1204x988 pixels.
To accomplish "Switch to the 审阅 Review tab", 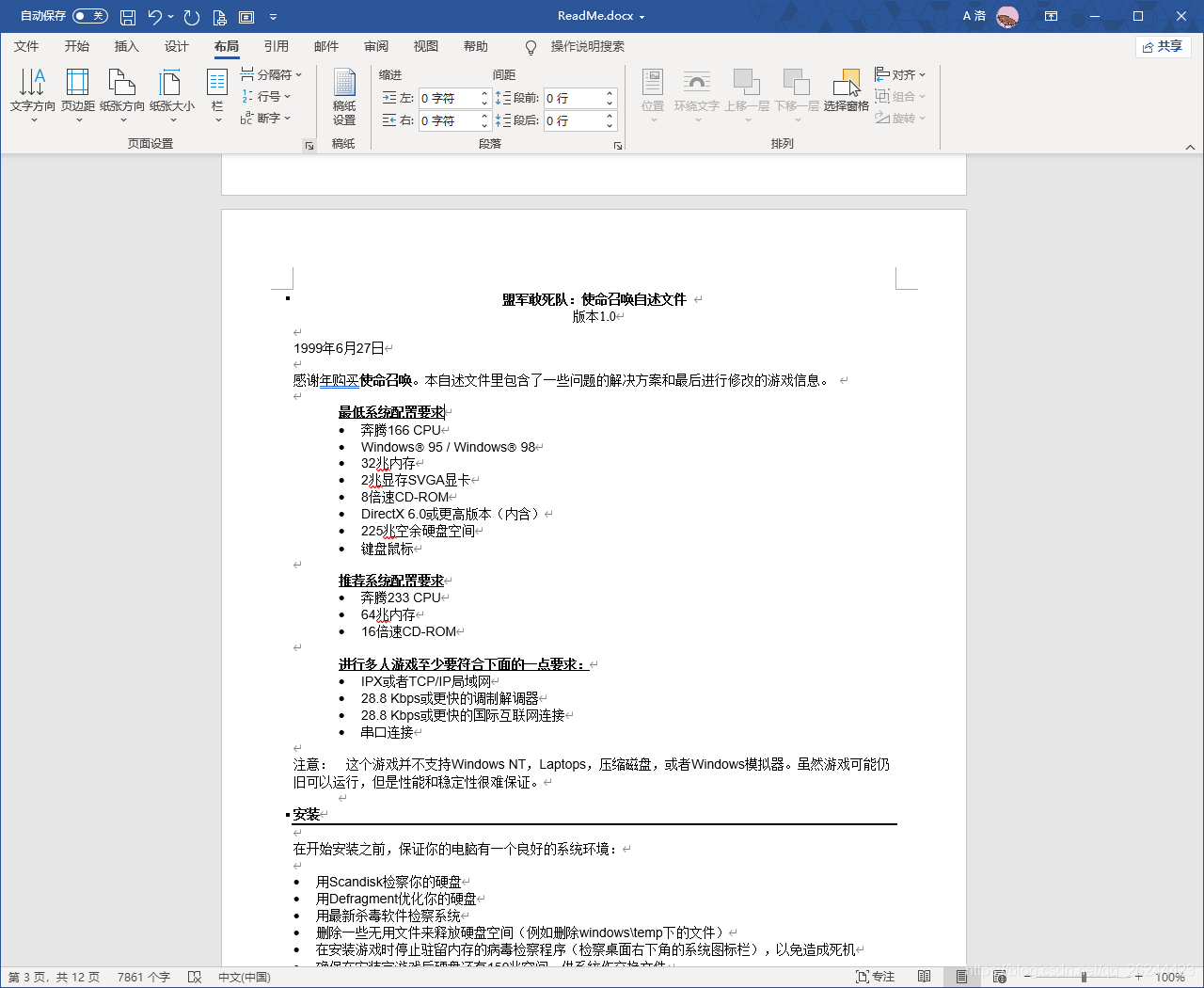I will [375, 46].
